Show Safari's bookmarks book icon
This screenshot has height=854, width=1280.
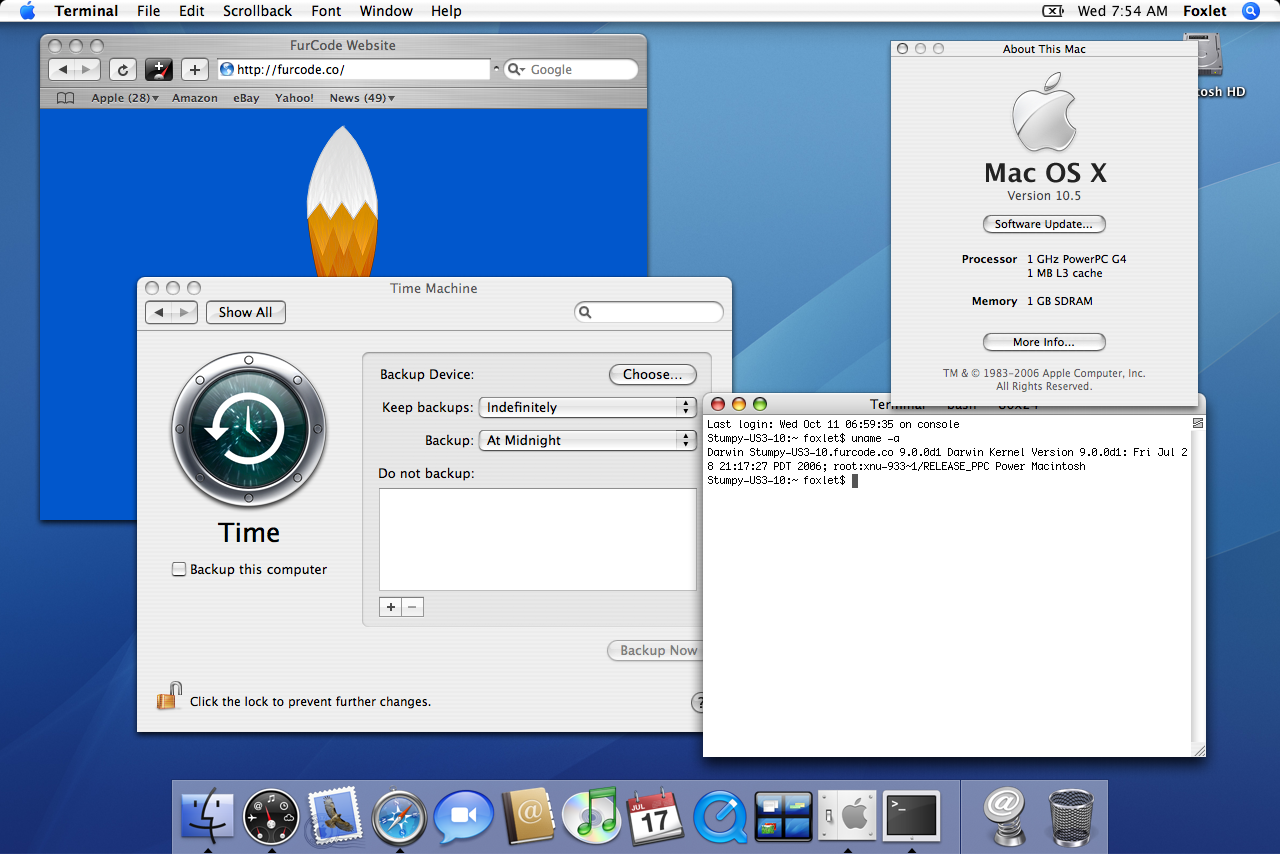pos(65,98)
